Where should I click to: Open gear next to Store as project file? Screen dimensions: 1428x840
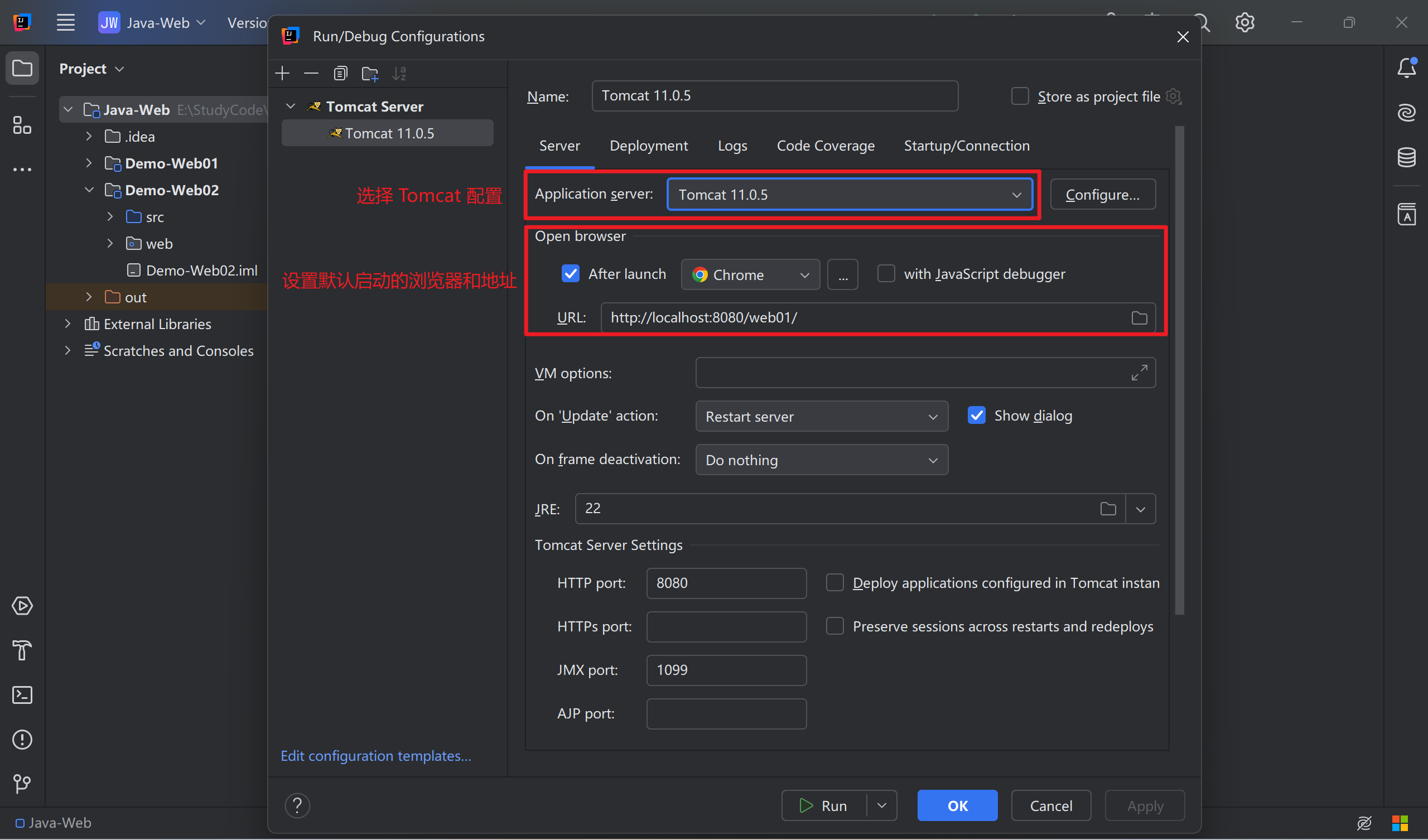click(x=1174, y=96)
